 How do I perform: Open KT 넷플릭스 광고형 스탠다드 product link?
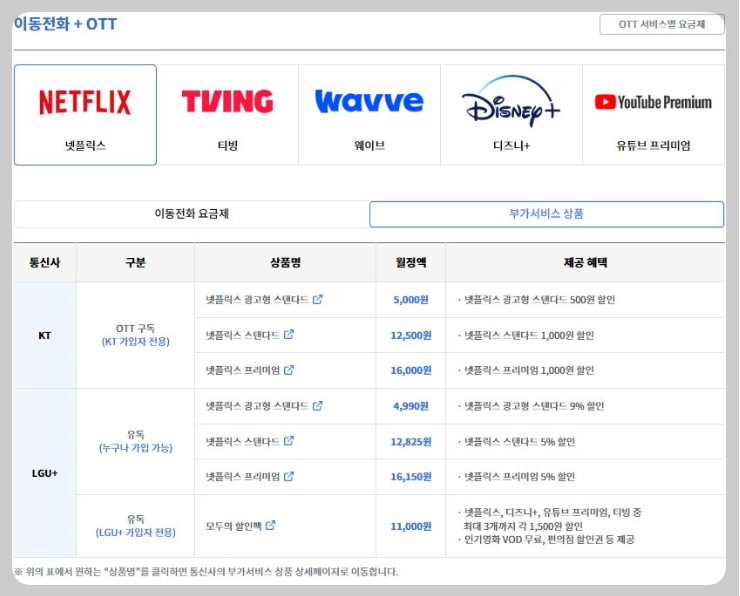[x=257, y=300]
